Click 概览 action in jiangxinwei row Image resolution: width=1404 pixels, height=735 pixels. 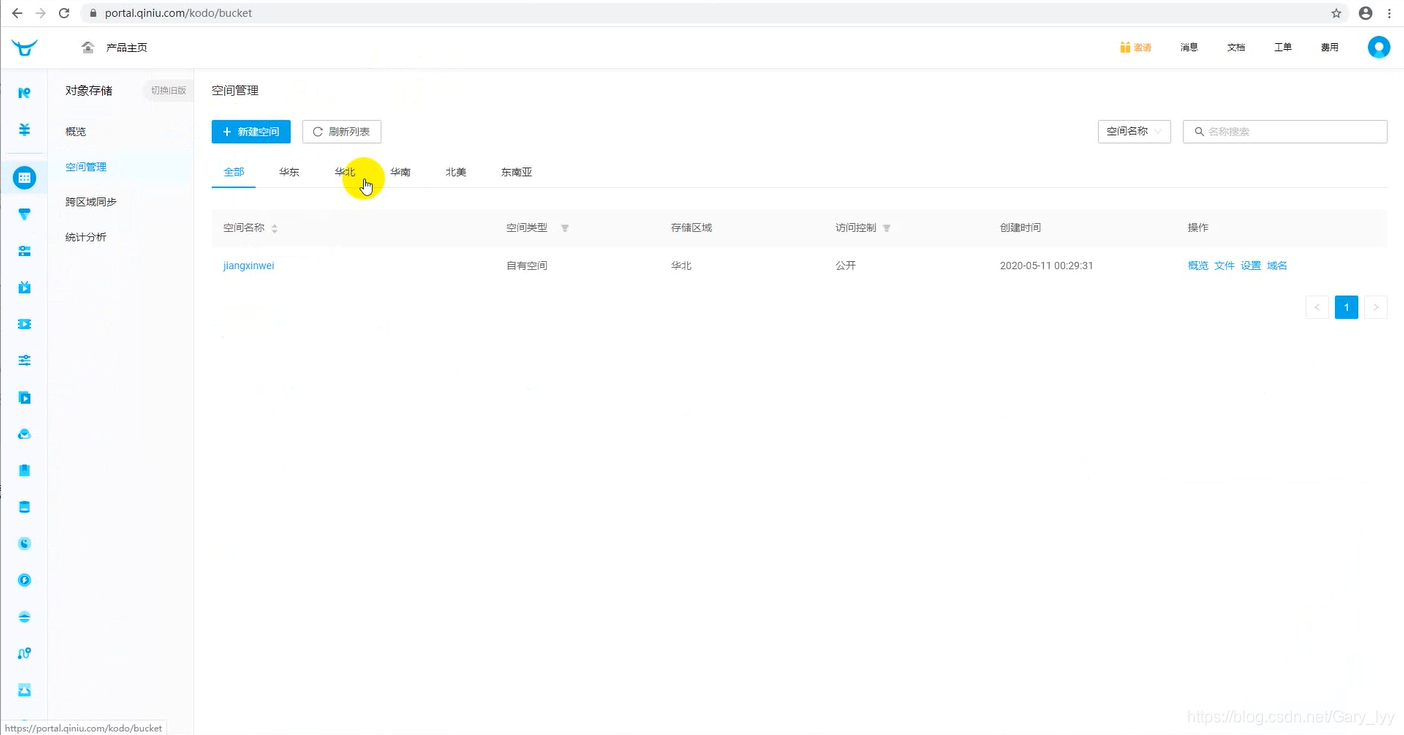[x=1198, y=266]
